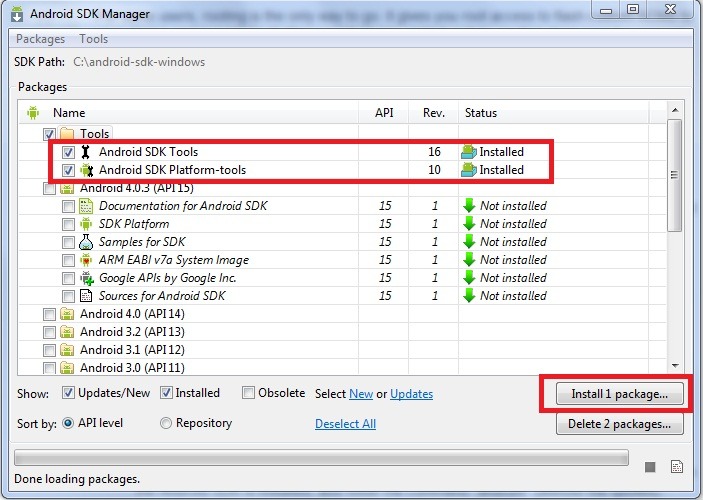This screenshot has height=500, width=703.
Task: Click the Status column header
Action: click(x=481, y=113)
